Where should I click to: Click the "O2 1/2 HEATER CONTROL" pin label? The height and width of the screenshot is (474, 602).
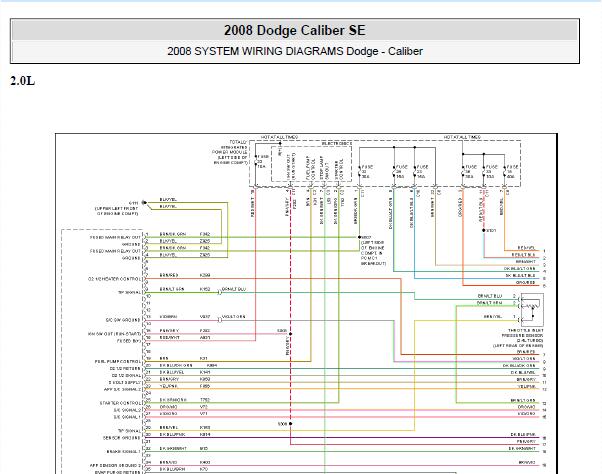click(114, 279)
